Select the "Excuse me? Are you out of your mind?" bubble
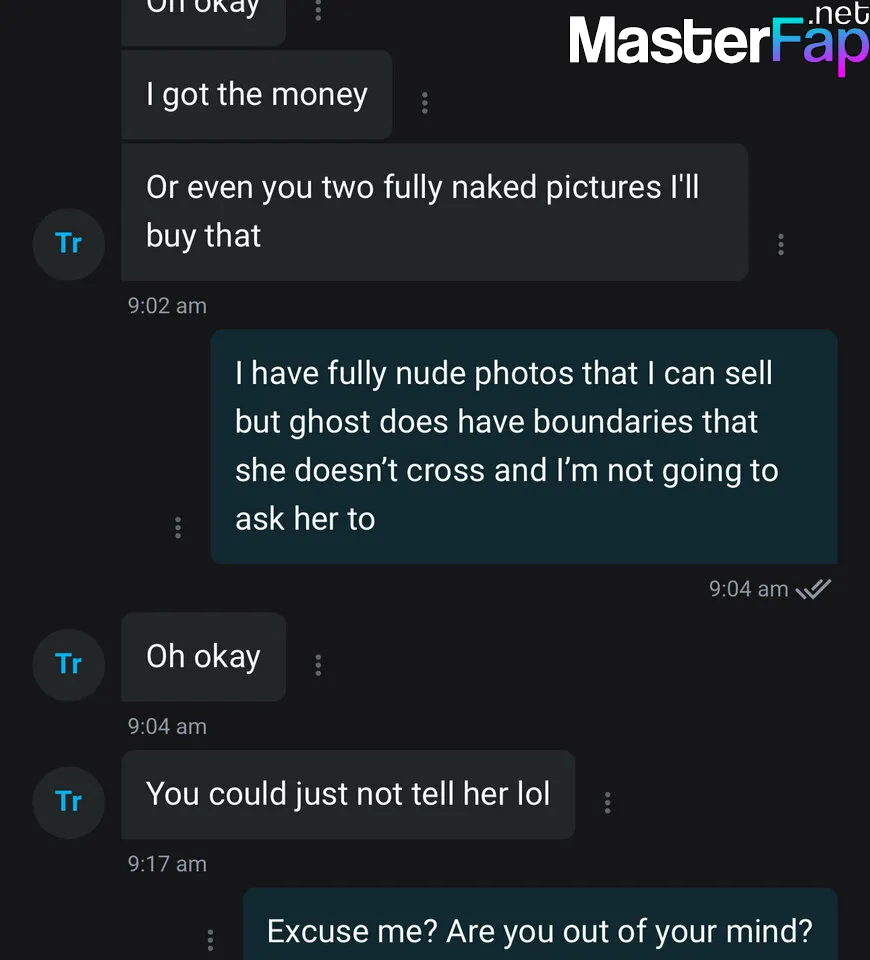The height and width of the screenshot is (960, 870). click(540, 924)
